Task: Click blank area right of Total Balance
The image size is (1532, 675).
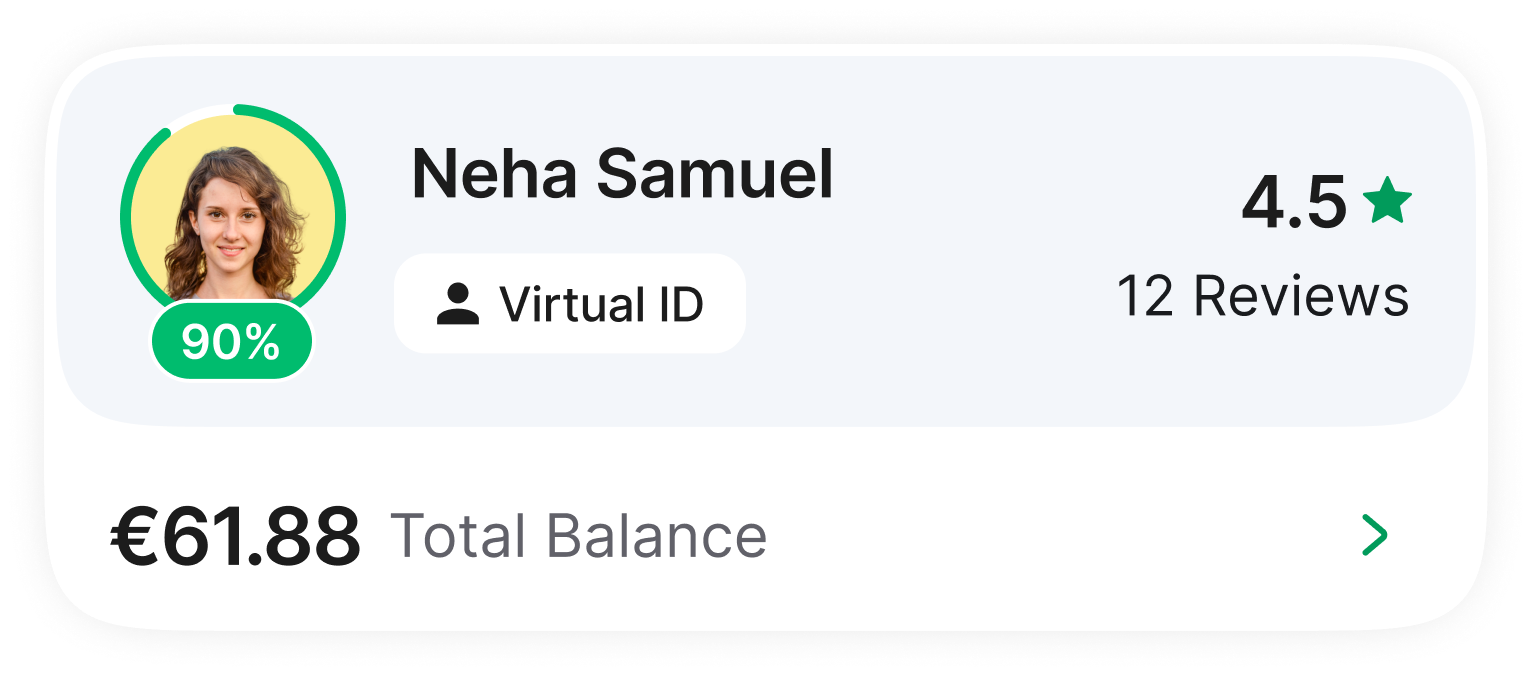Action: pos(1050,537)
